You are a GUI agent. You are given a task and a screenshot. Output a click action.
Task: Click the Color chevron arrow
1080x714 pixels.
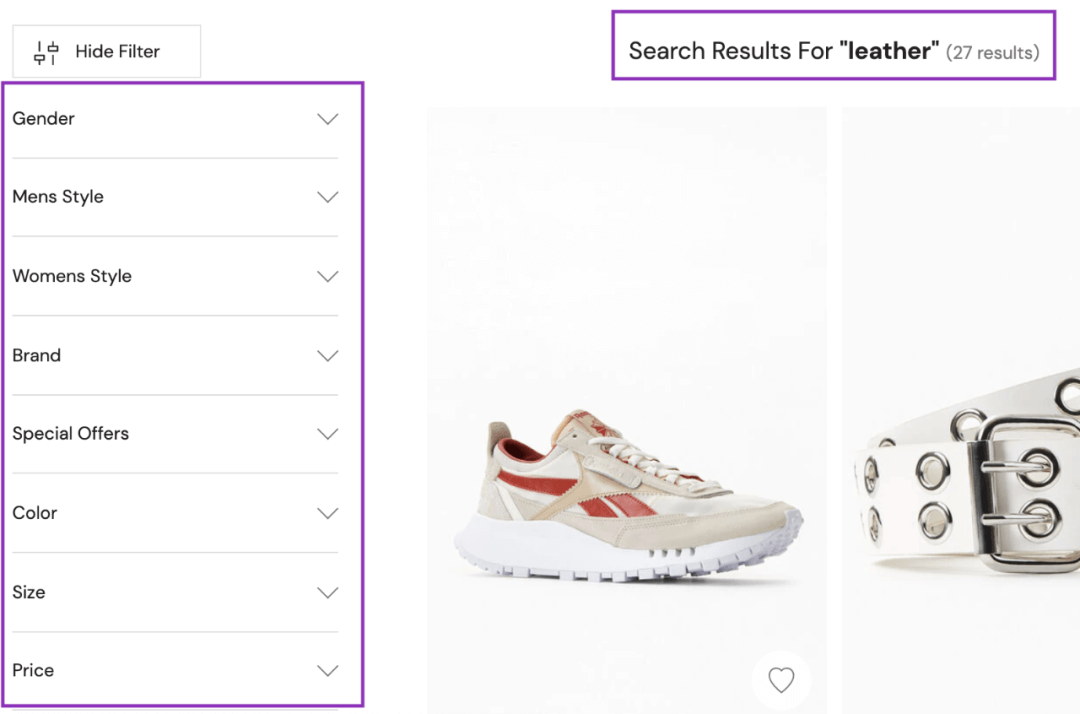pyautogui.click(x=327, y=513)
